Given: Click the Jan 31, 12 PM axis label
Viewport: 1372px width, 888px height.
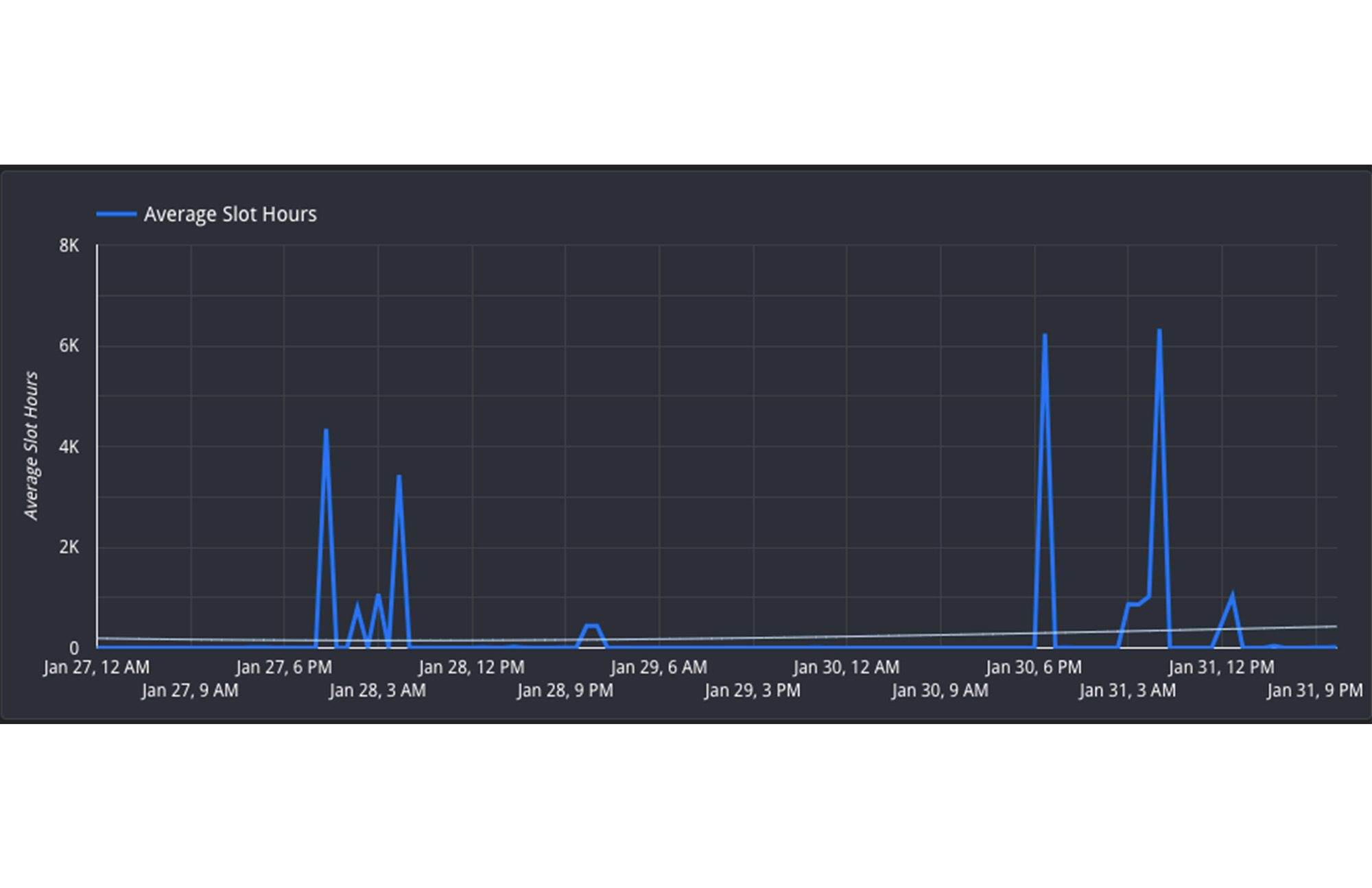Looking at the screenshot, I should [x=1221, y=667].
